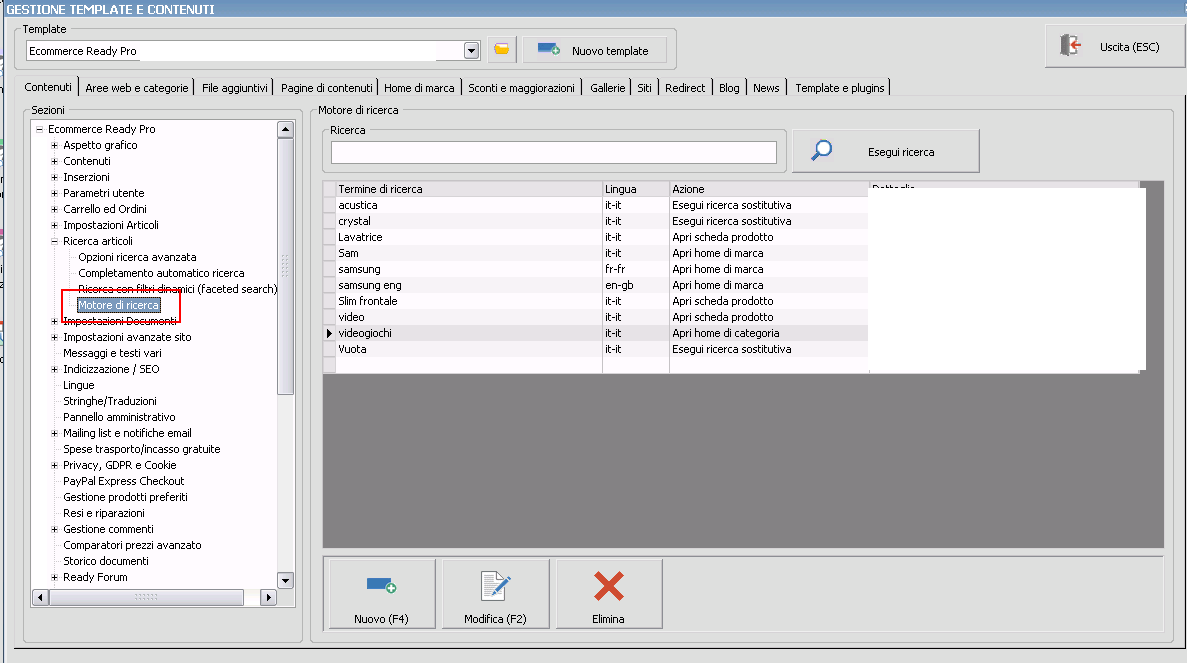Click the Nuovo template button
The image size is (1187, 663).
tap(594, 50)
